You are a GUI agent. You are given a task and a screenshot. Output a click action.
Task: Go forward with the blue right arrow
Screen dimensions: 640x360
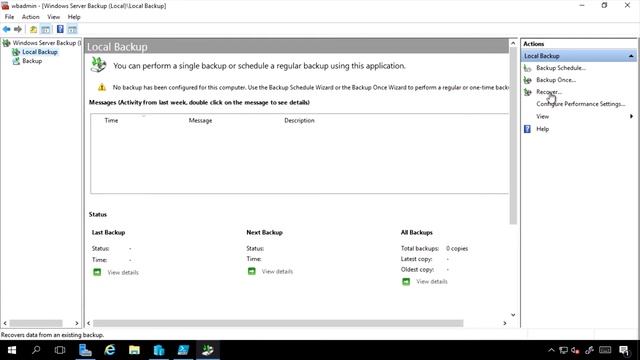18,29
